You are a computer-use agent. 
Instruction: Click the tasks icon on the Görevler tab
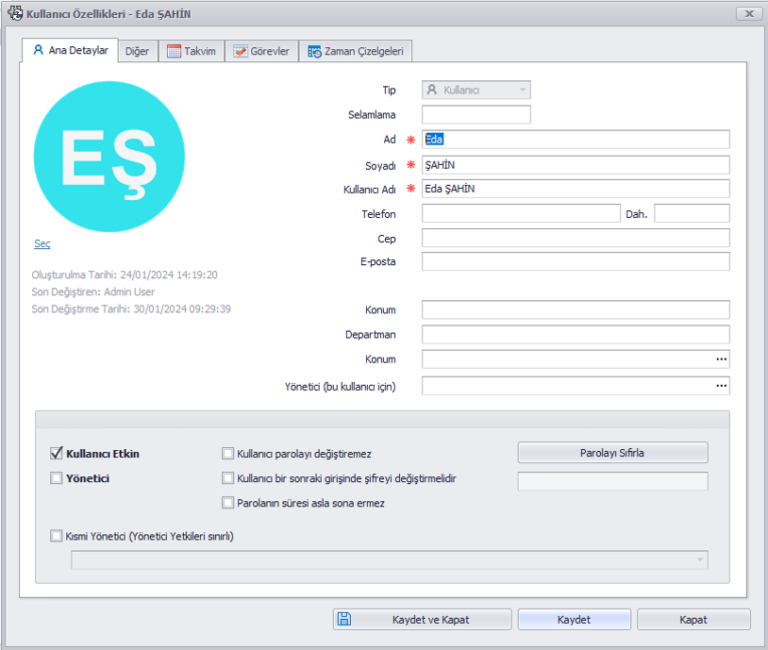click(x=241, y=51)
